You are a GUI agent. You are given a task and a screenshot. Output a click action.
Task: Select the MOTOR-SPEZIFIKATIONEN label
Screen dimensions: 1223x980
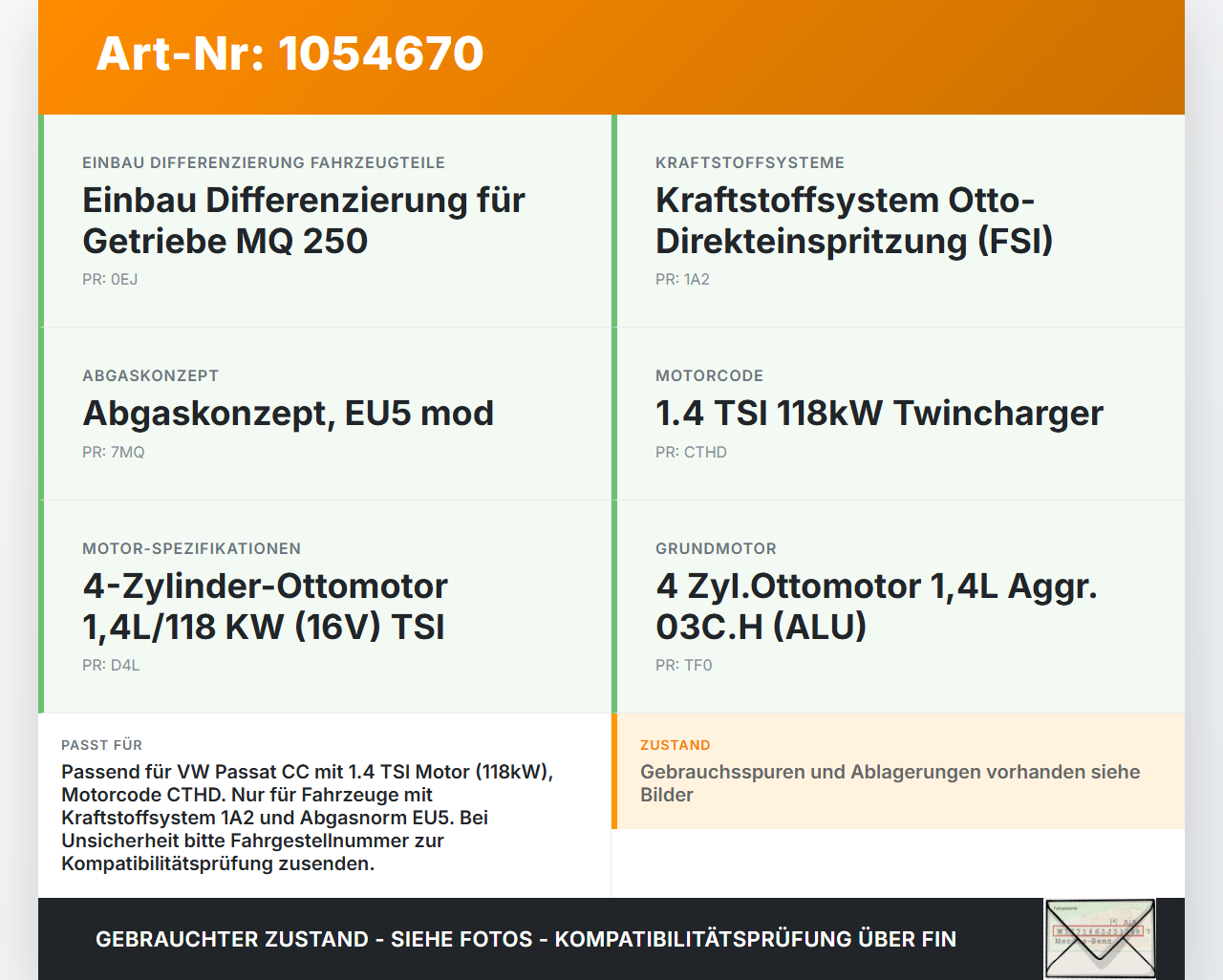tap(192, 548)
